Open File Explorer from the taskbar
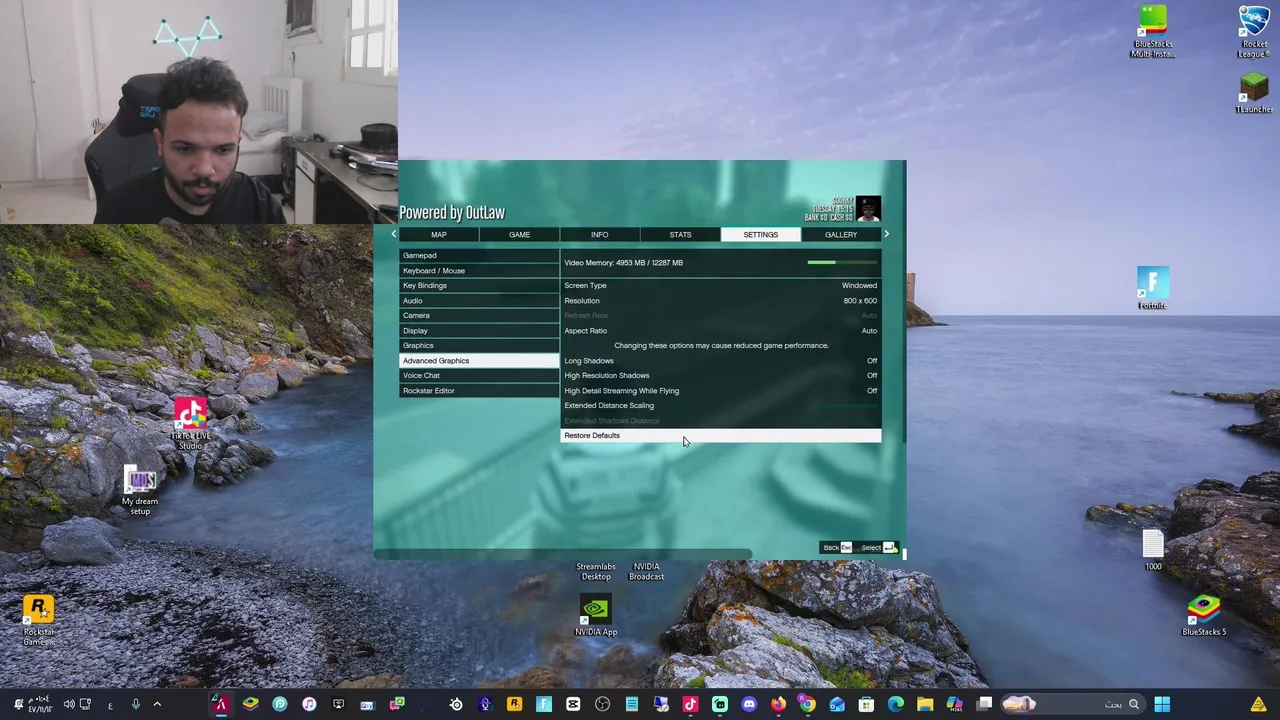This screenshot has width=1280, height=720. [x=925, y=704]
